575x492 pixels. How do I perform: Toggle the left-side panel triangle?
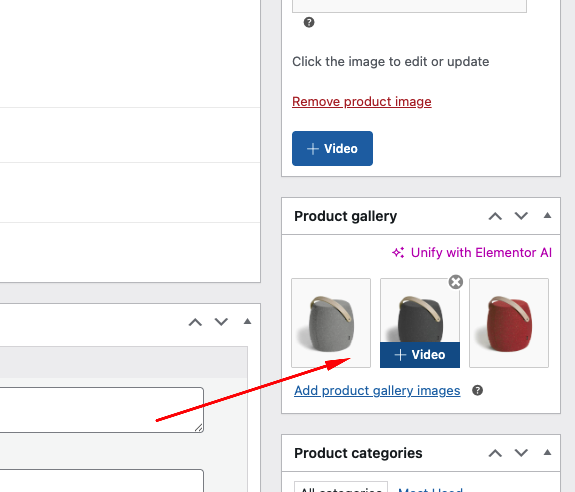click(248, 322)
